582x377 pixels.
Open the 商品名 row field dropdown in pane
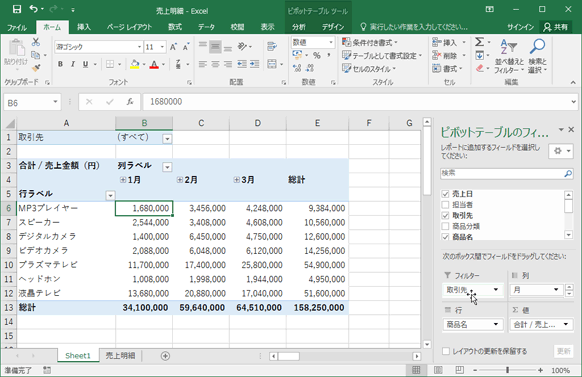coord(496,324)
